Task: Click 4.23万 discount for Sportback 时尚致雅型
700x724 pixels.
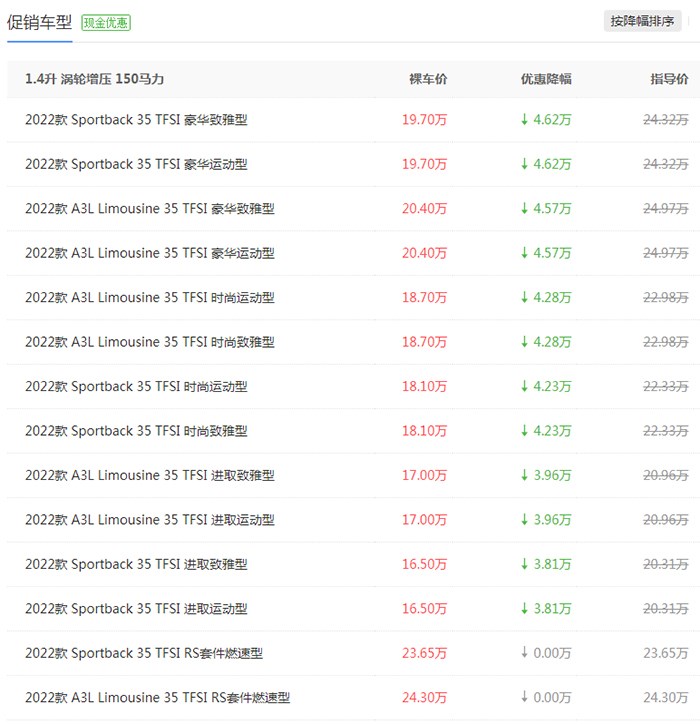Action: (546, 431)
